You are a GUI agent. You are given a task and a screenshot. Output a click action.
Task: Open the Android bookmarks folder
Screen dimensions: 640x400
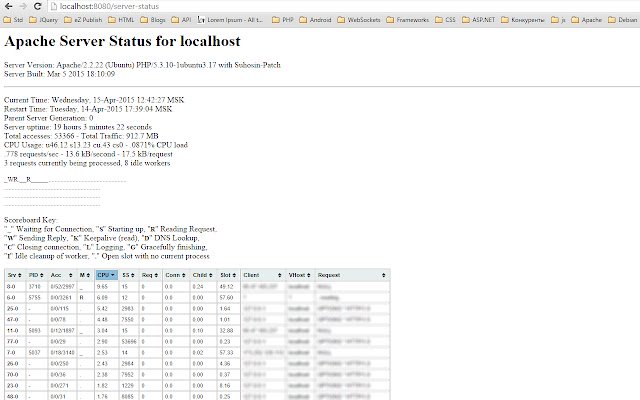click(316, 20)
